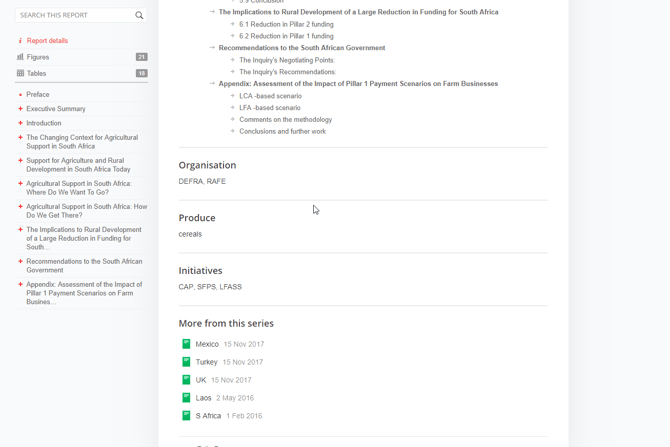Click the Report details info icon
The image size is (670, 447).
click(x=20, y=41)
